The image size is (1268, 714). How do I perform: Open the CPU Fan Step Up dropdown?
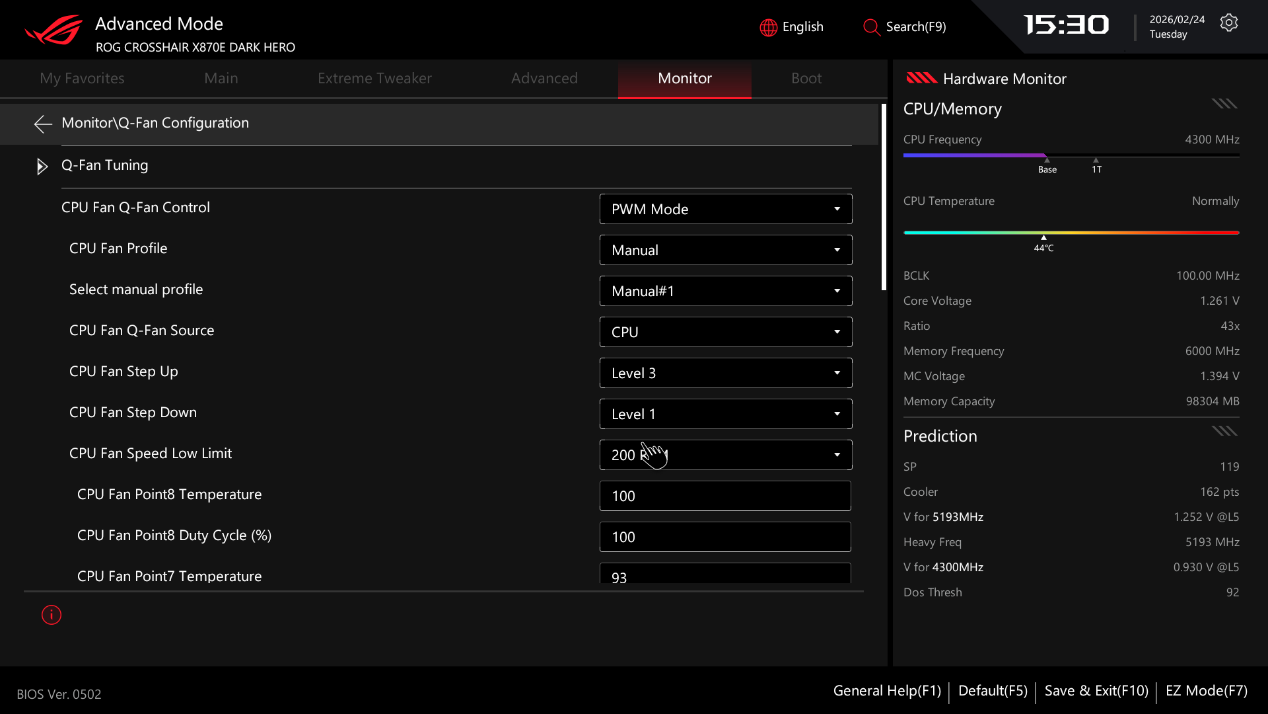point(725,373)
